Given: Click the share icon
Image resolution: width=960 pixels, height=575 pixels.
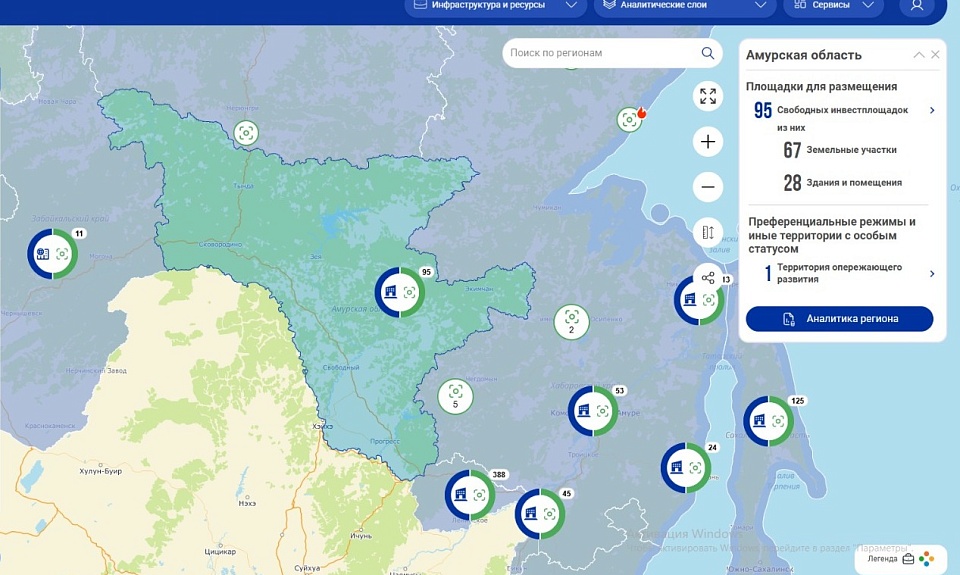Looking at the screenshot, I should (708, 277).
